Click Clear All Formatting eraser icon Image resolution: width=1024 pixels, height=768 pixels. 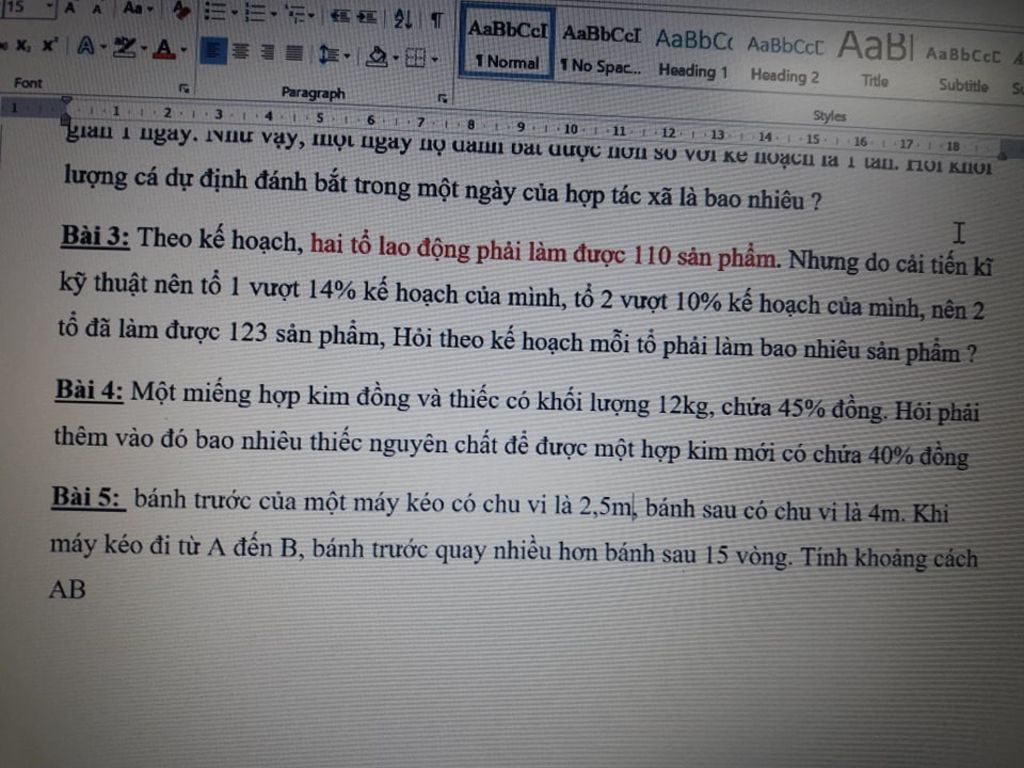click(x=181, y=10)
